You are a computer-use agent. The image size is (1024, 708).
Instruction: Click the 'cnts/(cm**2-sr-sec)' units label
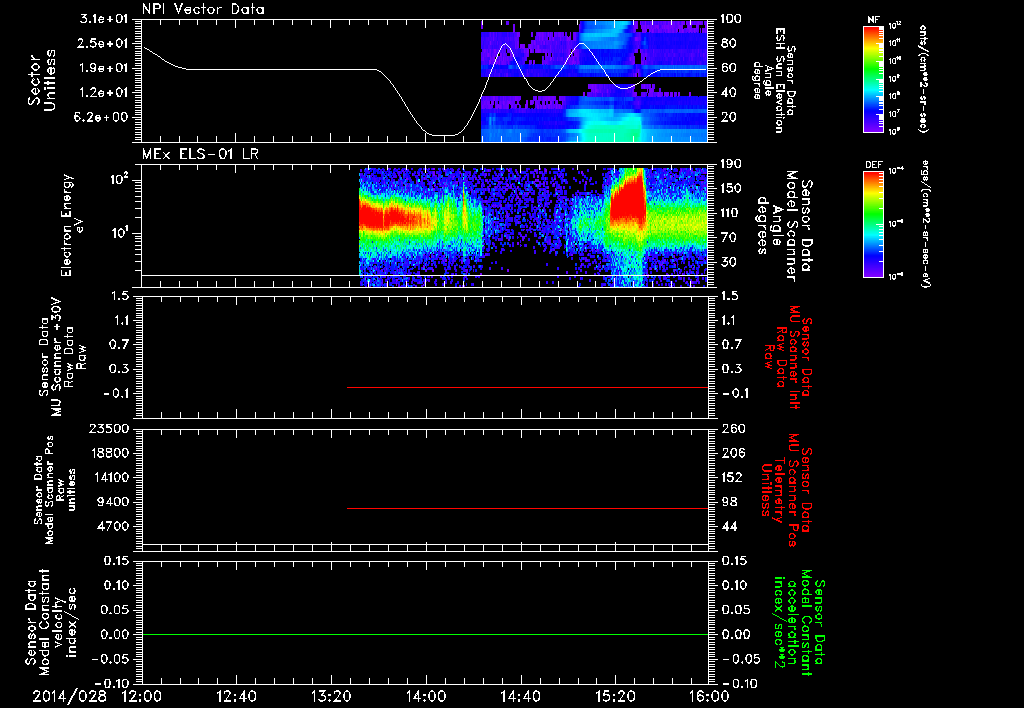point(923,79)
